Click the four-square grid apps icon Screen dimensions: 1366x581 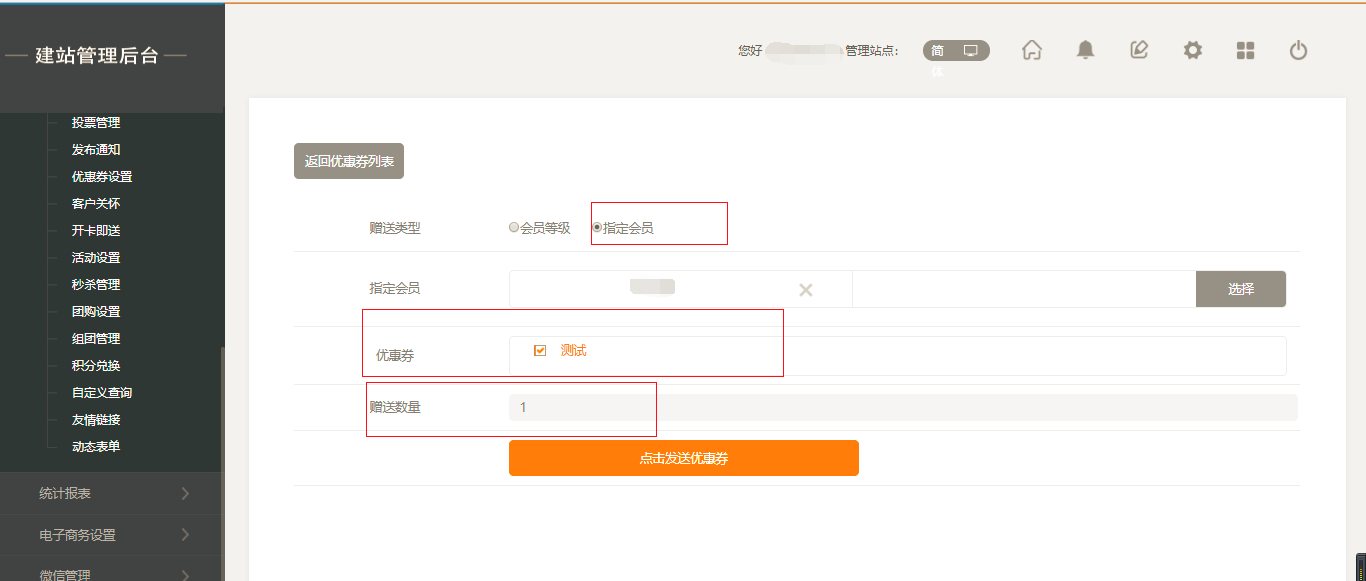tap(1245, 50)
